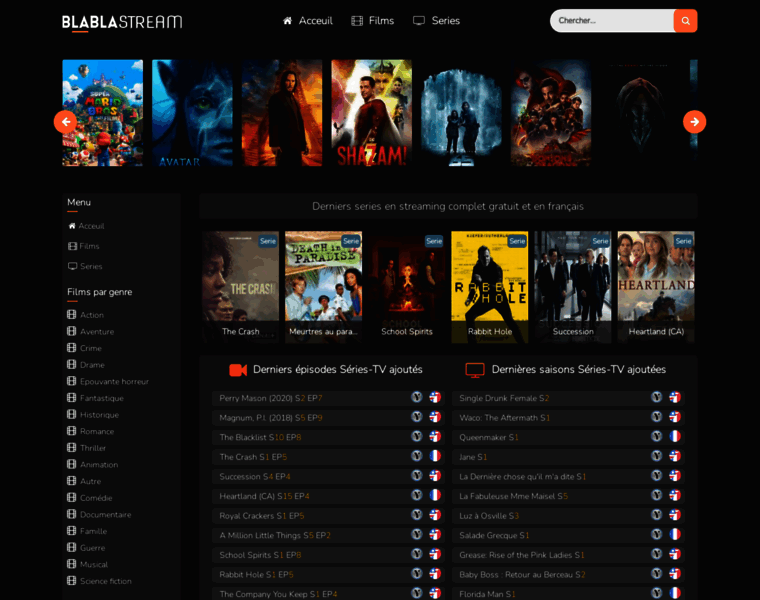Screen dimensions: 760x600
Task: Click the VO round icon on Perry Mason row
Action: (x=417, y=397)
